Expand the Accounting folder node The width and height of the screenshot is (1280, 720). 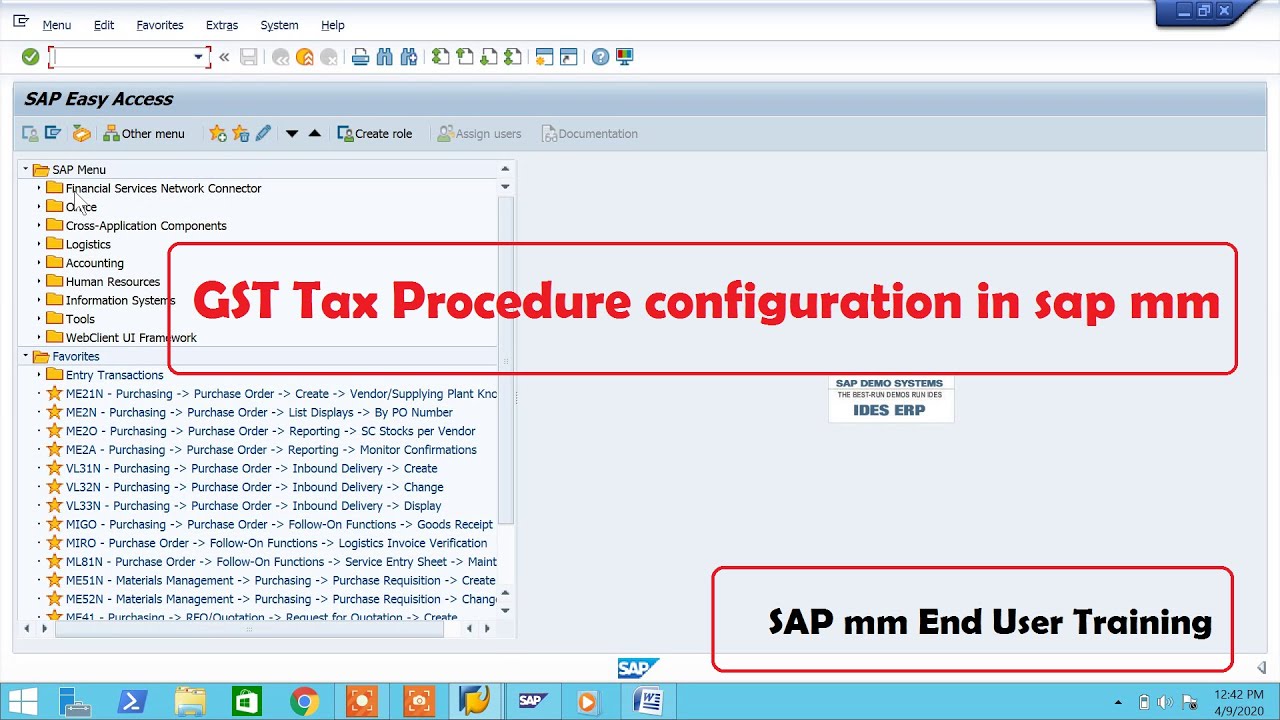39,263
